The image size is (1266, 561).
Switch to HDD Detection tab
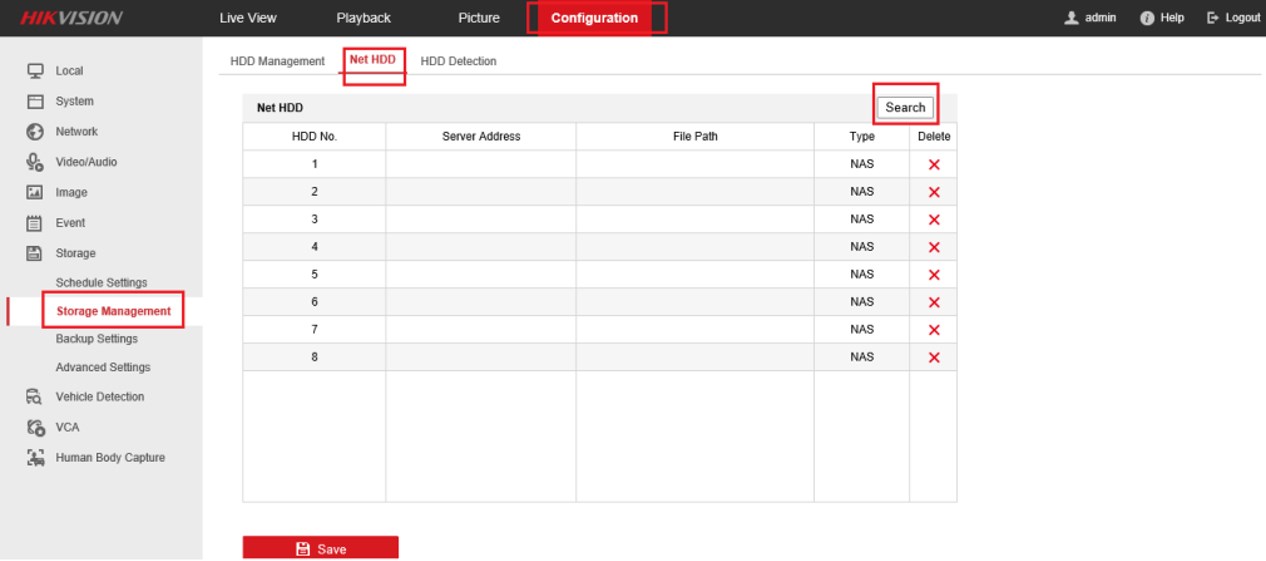click(458, 61)
